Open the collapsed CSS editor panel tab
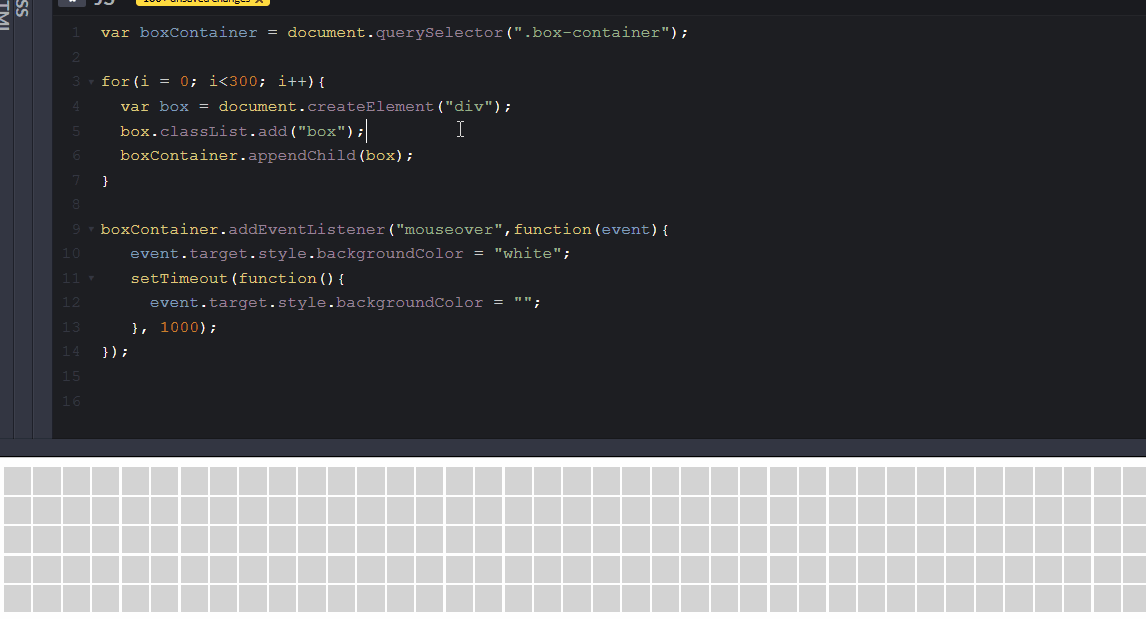Viewport: 1146px width, 619px height. coord(23,9)
